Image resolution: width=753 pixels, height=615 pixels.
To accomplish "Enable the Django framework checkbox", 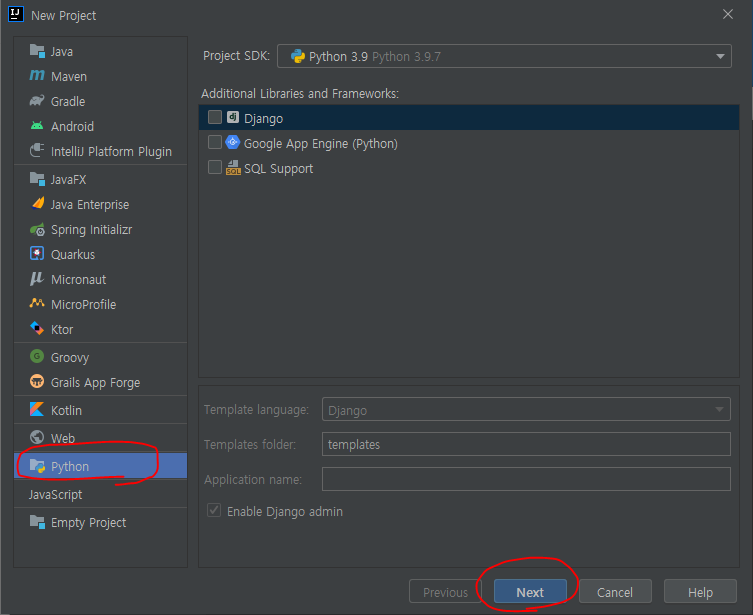I will coord(215,117).
